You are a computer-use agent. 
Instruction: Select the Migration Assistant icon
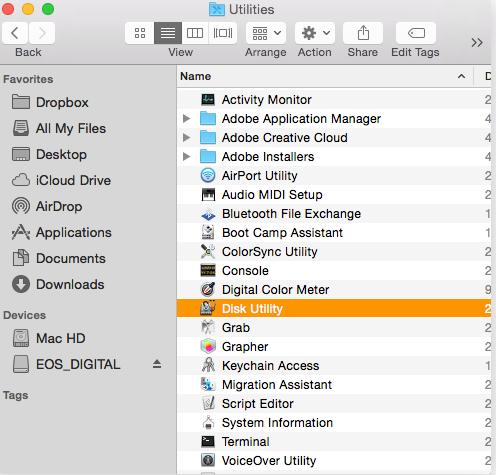tap(208, 384)
